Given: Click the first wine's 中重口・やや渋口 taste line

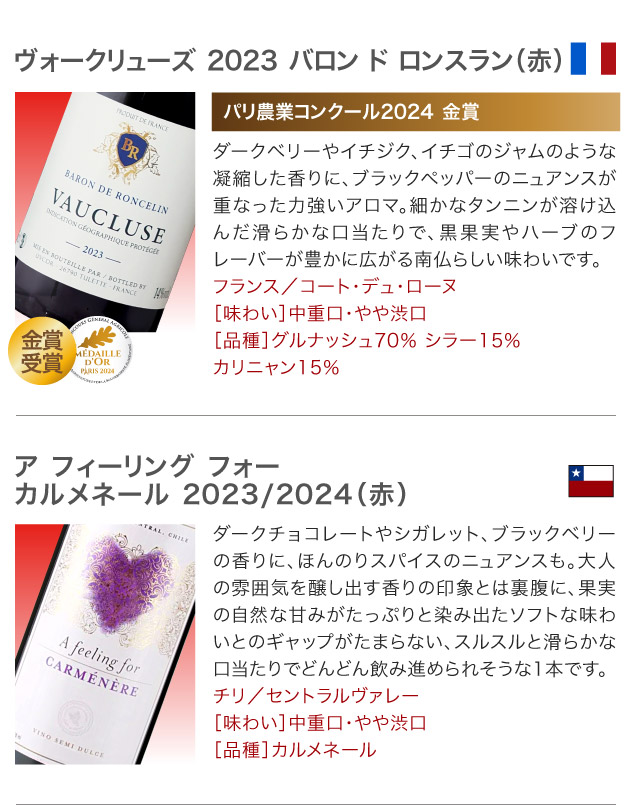Looking at the screenshot, I should [x=320, y=313].
